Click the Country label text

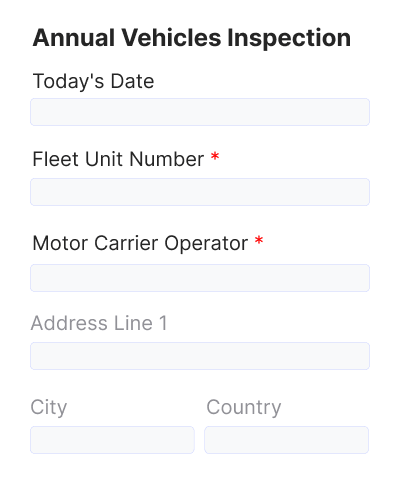point(244,408)
